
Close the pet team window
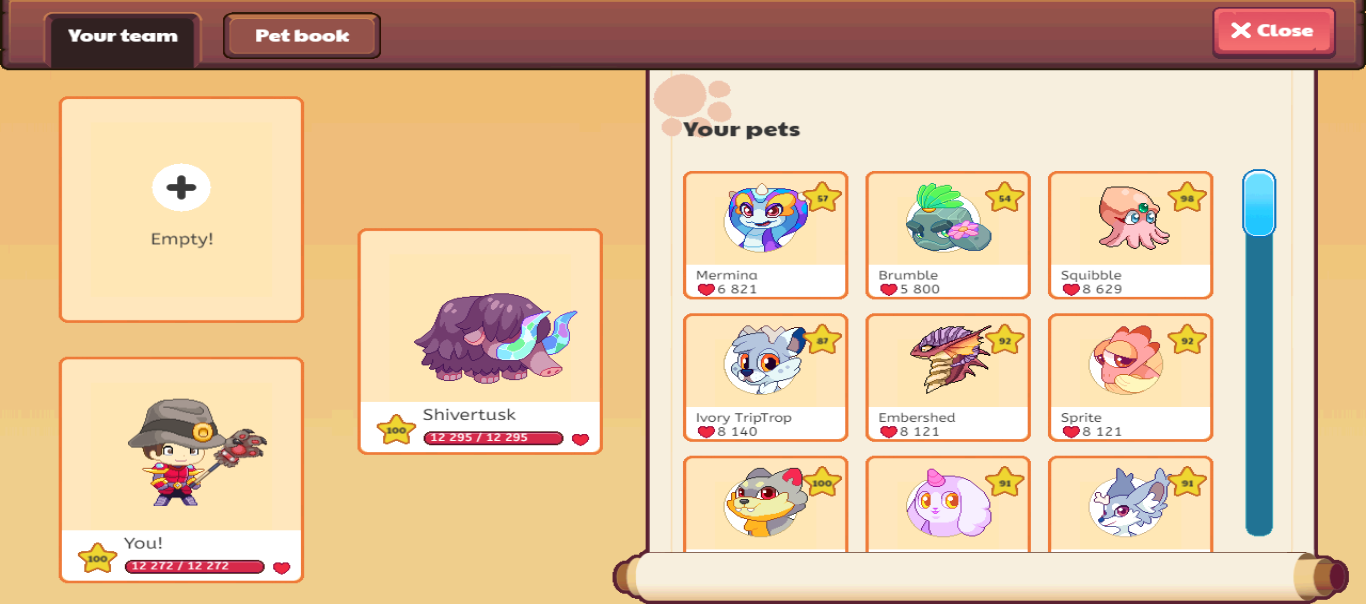[x=1274, y=31]
